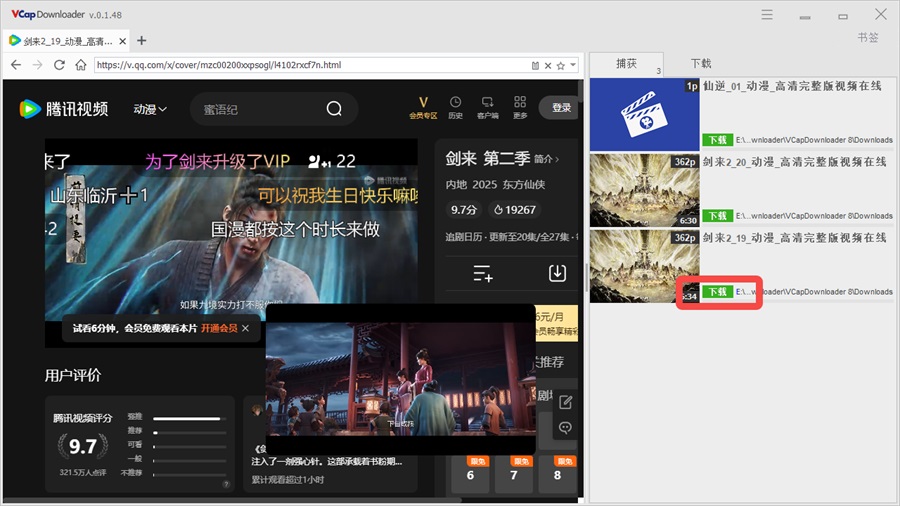Click the search magnifier icon
Image resolution: width=900 pixels, height=506 pixels.
coord(334,108)
